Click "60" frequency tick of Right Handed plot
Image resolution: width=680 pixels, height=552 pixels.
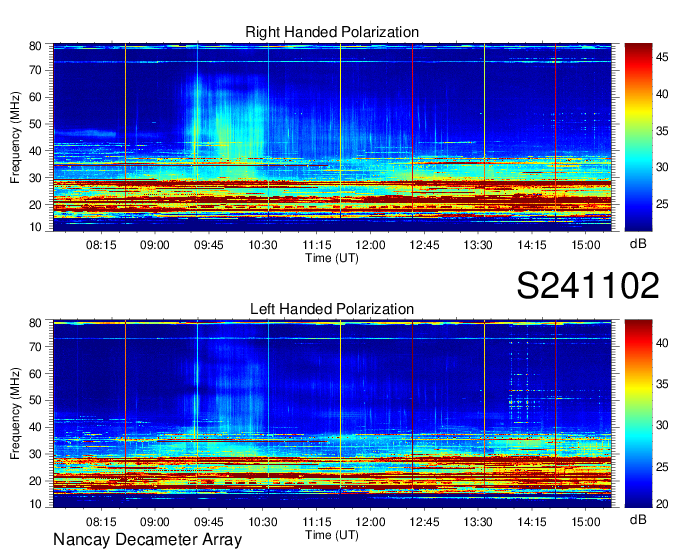click(x=35, y=97)
